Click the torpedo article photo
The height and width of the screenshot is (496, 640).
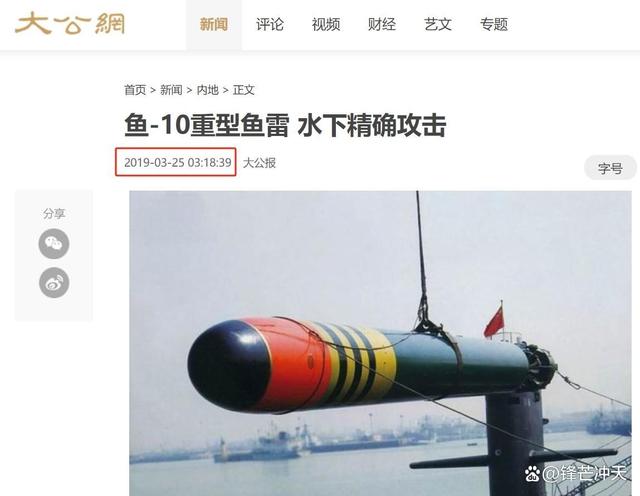tap(380, 343)
